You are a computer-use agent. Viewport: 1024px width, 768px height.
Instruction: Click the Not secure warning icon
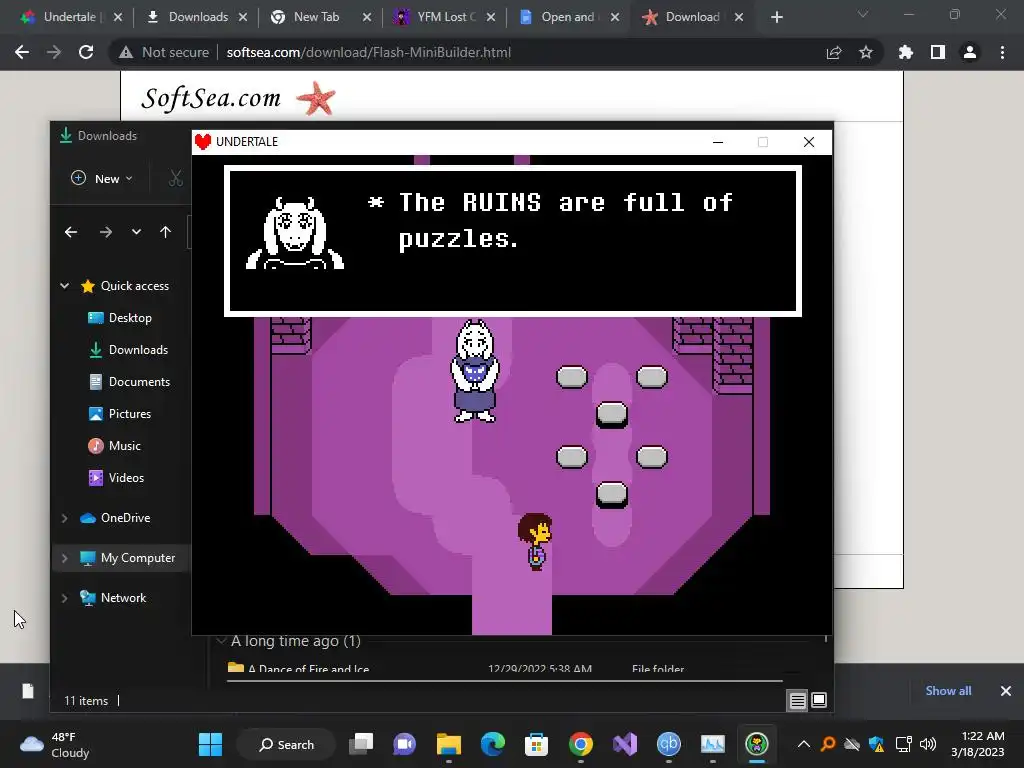tap(126, 52)
